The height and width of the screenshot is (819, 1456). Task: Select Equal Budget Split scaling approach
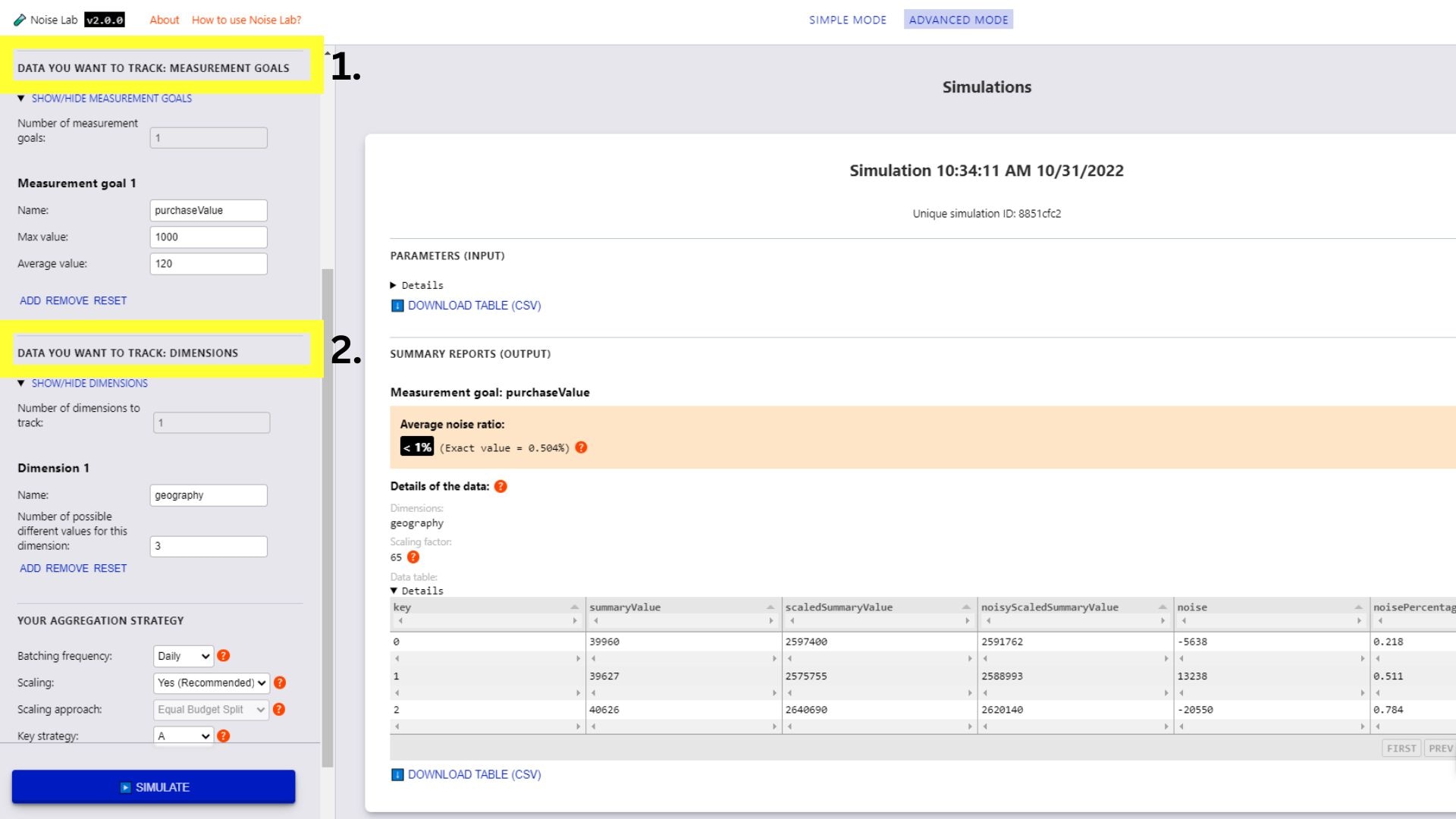click(x=211, y=709)
